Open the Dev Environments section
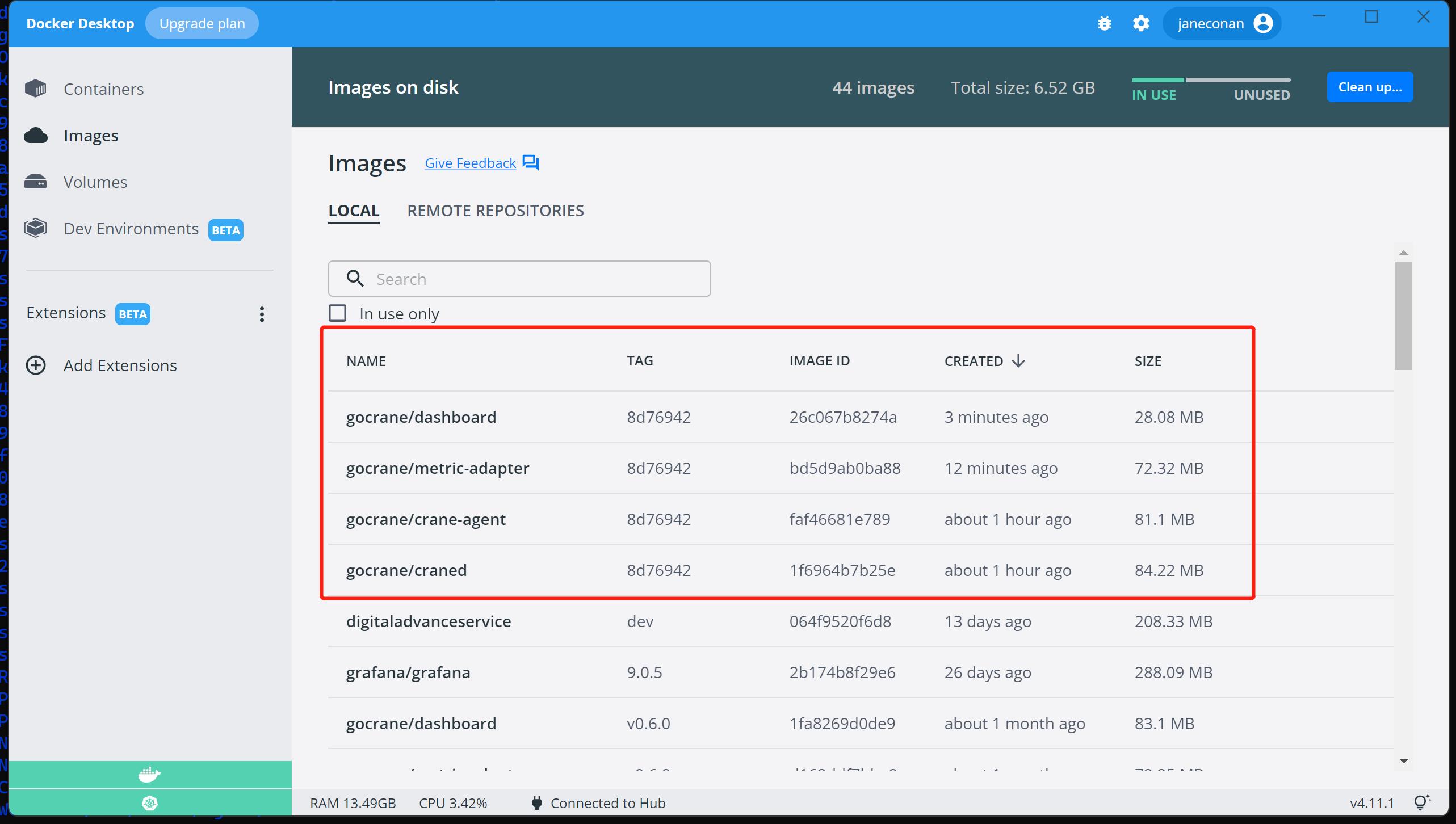The height and width of the screenshot is (824, 1456). coord(131,229)
